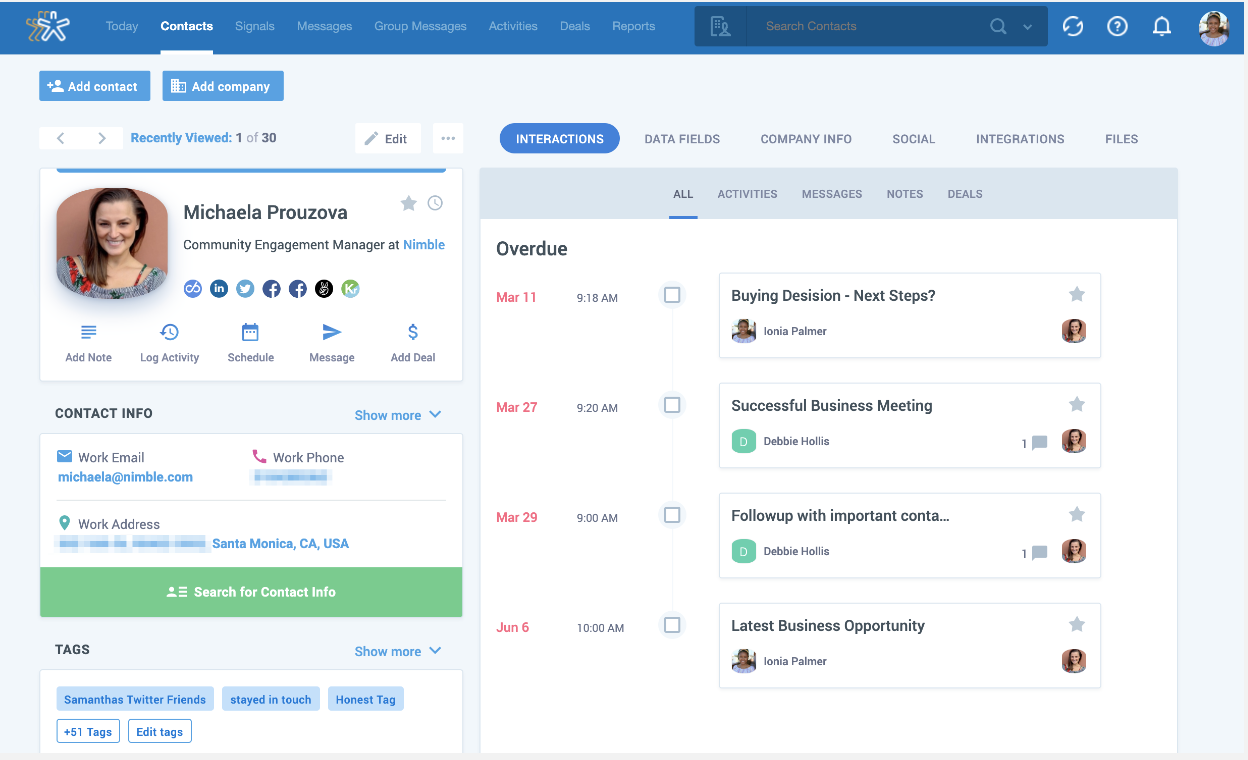Open the notifications bell
The image size is (1248, 760).
point(1161,27)
